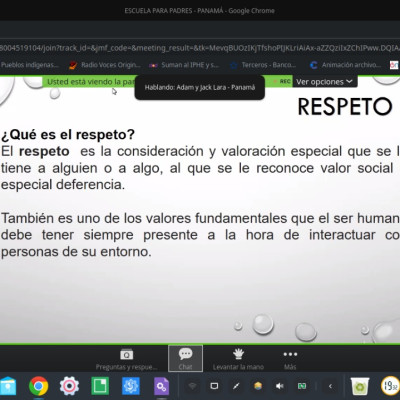Expand hidden system tray icons arrow

pyautogui.click(x=330, y=386)
